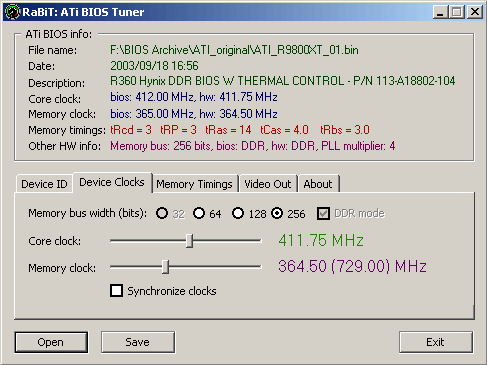Toggle the DDR mode checkbox

click(323, 213)
